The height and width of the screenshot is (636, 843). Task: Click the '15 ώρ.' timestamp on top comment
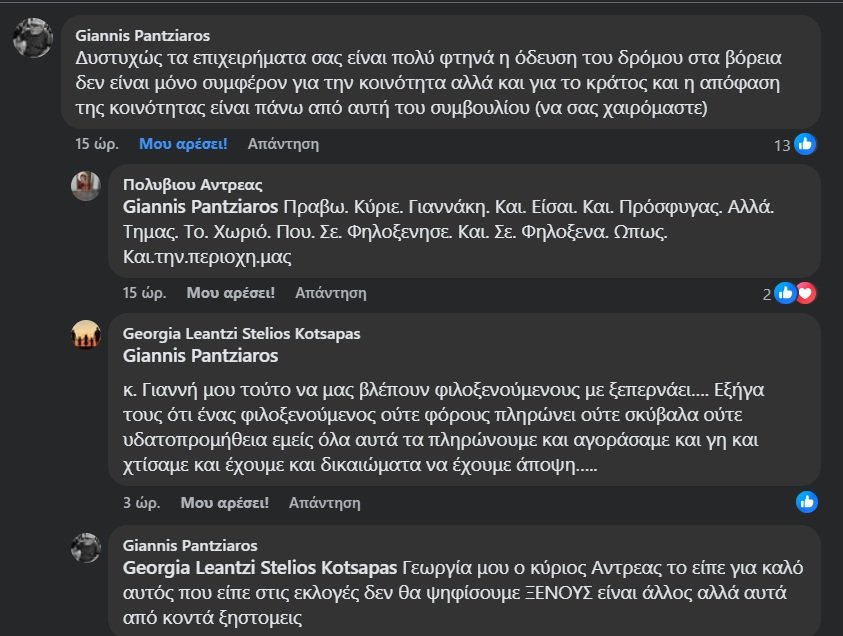point(97,144)
